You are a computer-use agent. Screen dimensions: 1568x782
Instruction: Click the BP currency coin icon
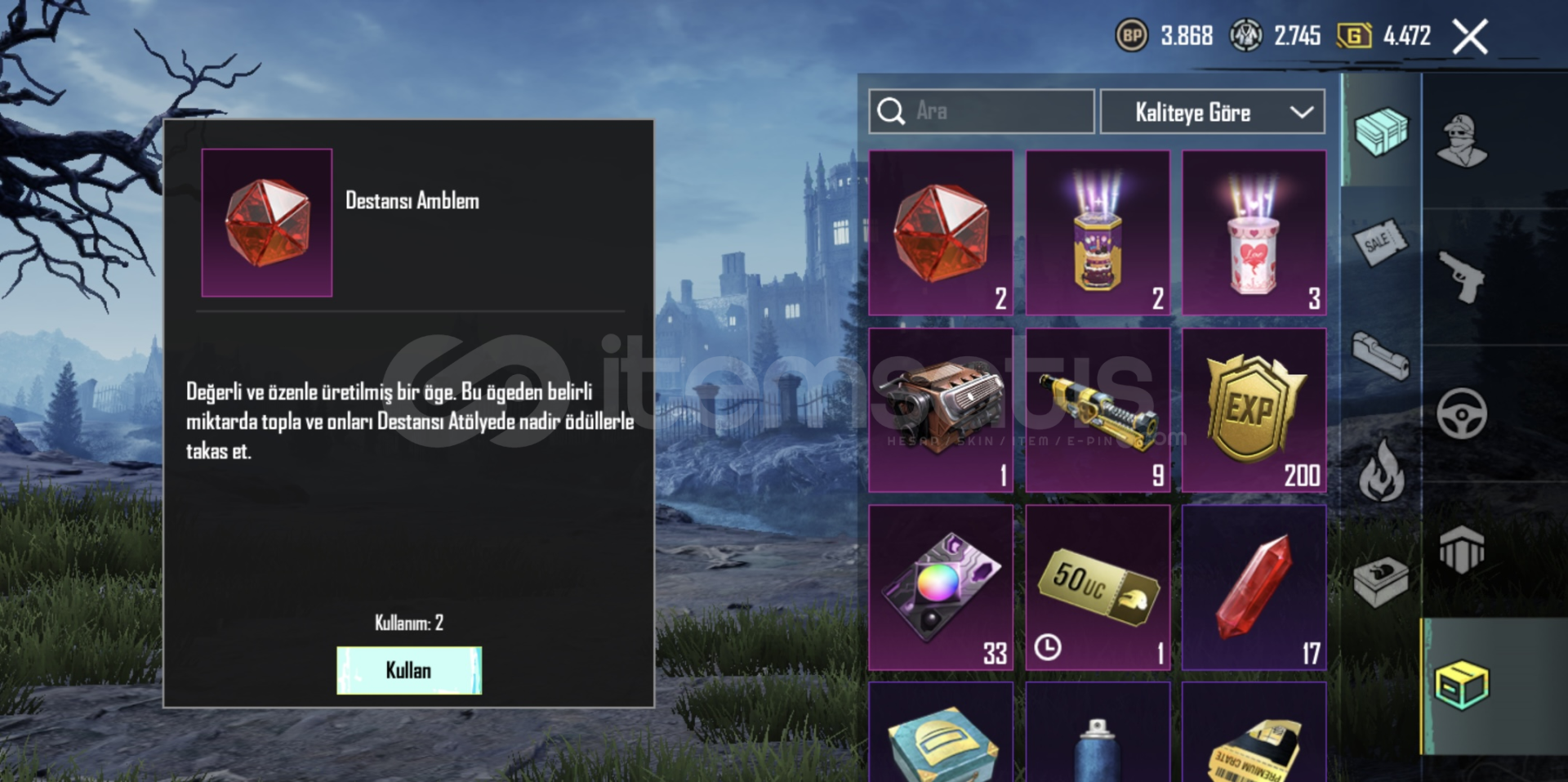click(1132, 36)
